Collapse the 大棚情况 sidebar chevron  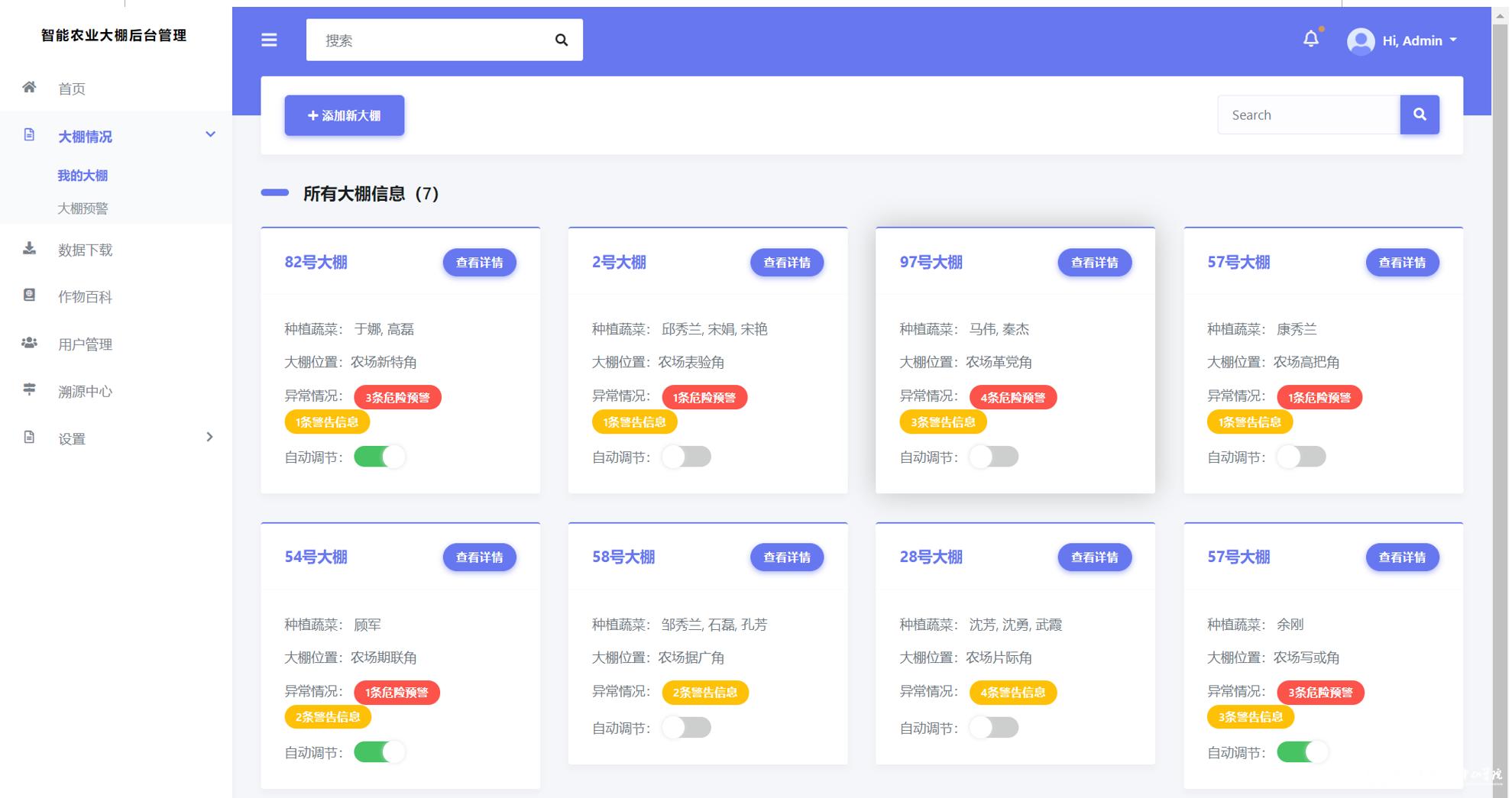click(210, 135)
